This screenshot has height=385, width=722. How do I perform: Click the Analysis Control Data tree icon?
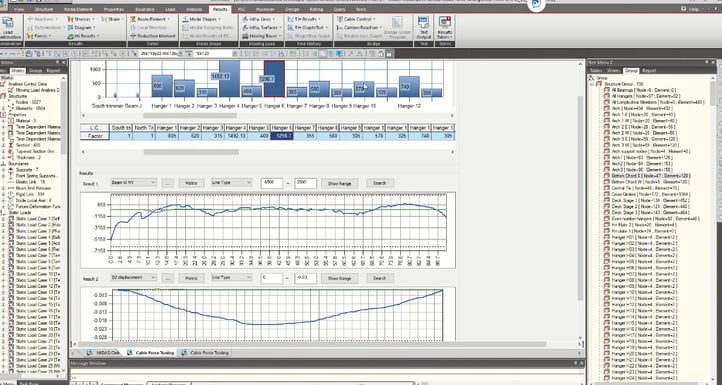(4, 84)
